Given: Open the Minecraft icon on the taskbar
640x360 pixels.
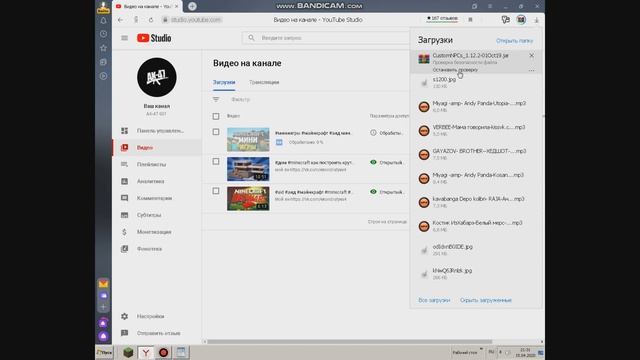Looking at the screenshot, I should (x=128, y=352).
